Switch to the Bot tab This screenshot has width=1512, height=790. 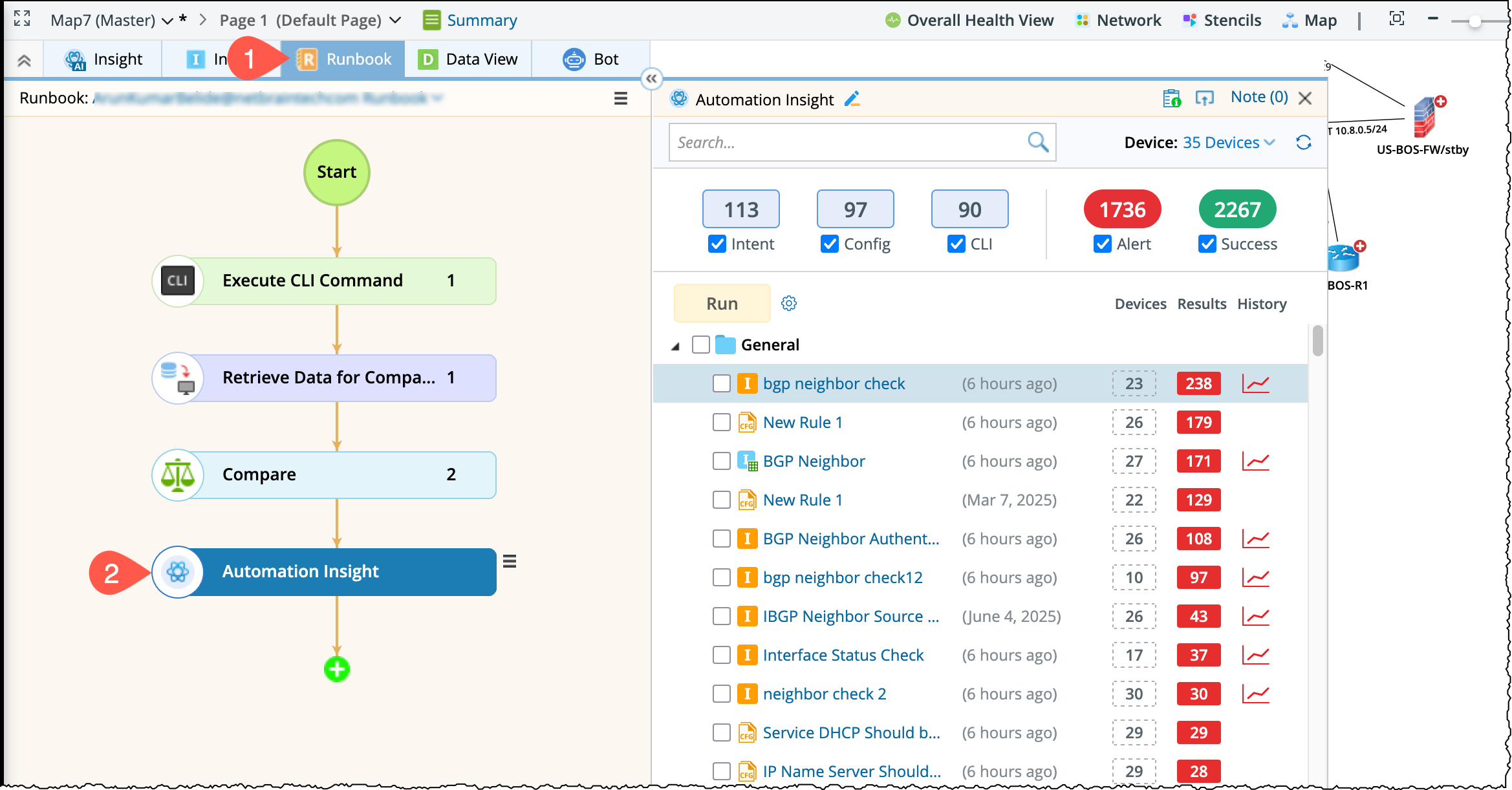(x=590, y=59)
